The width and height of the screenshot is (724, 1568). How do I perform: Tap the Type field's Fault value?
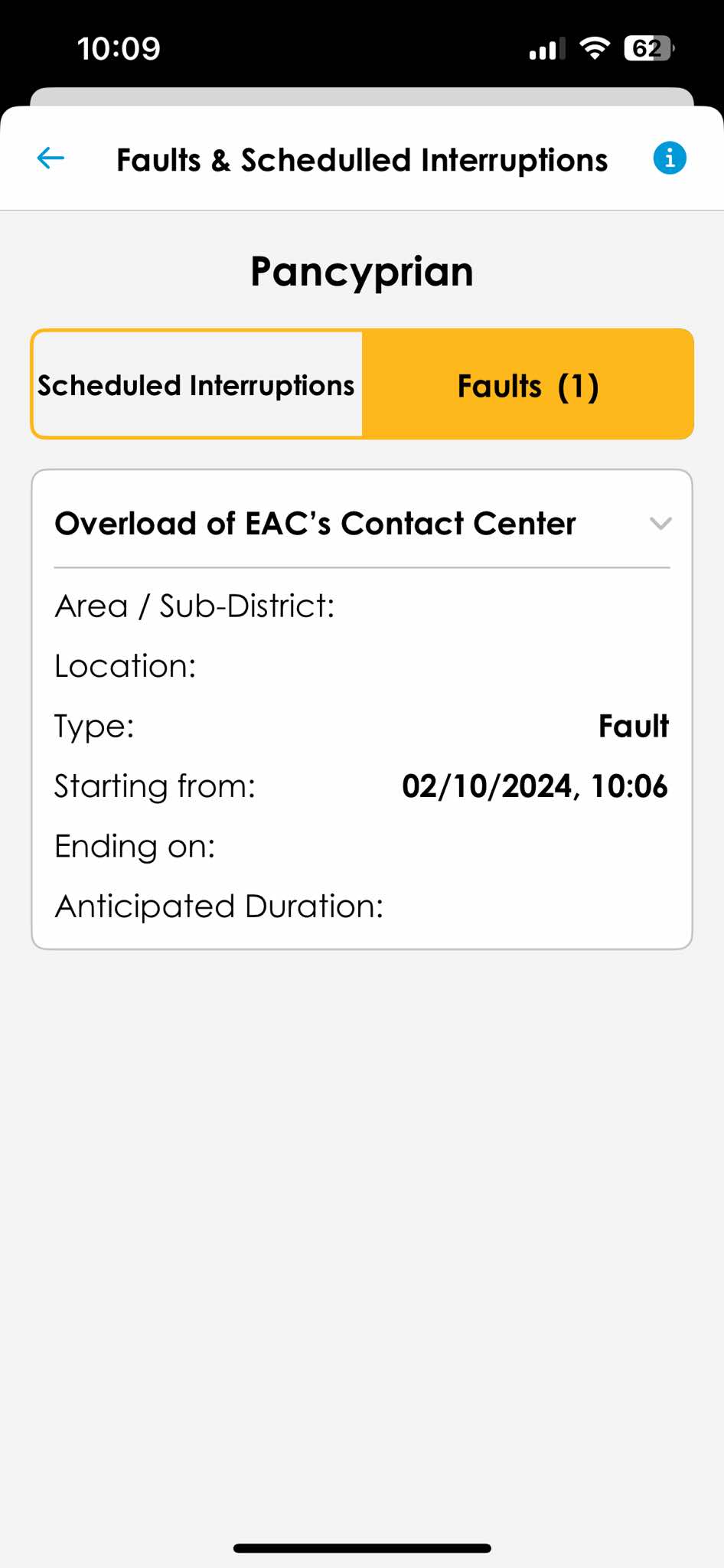click(633, 726)
